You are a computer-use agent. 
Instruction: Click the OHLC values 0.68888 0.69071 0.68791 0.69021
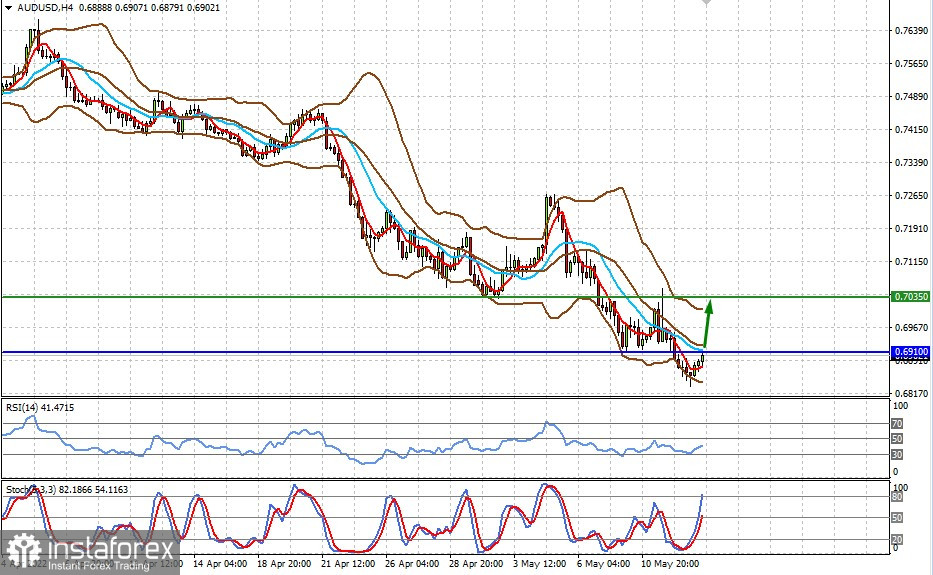click(x=149, y=8)
